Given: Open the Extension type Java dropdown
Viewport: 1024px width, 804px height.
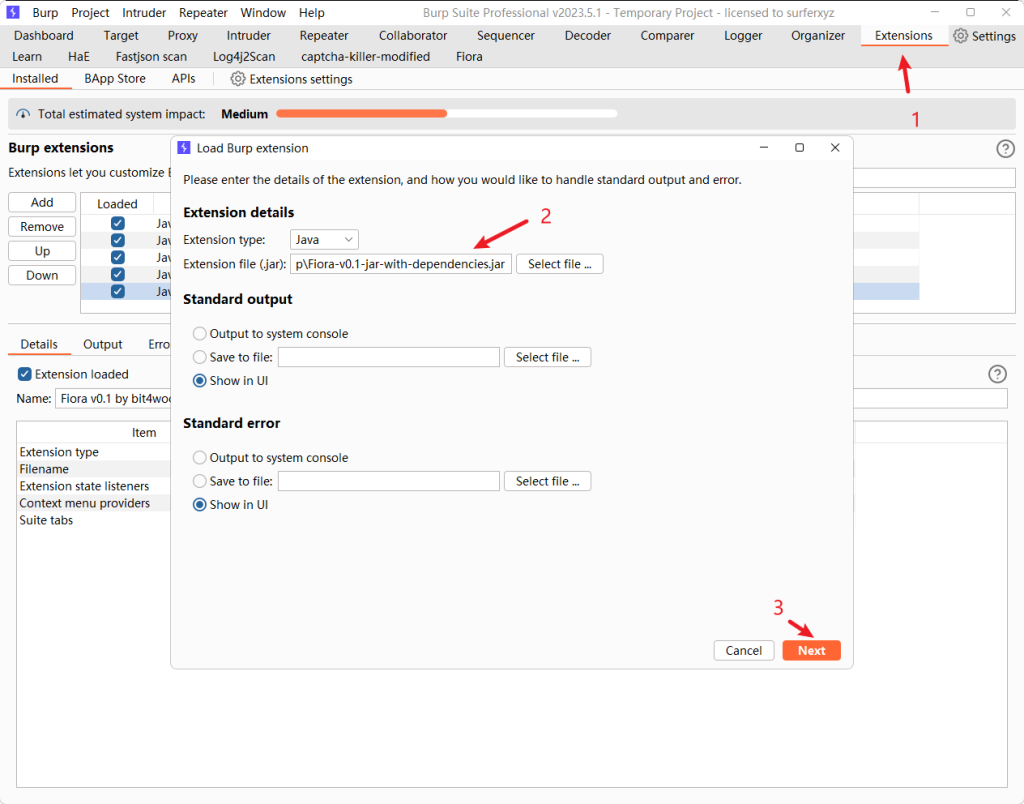Looking at the screenshot, I should 324,240.
